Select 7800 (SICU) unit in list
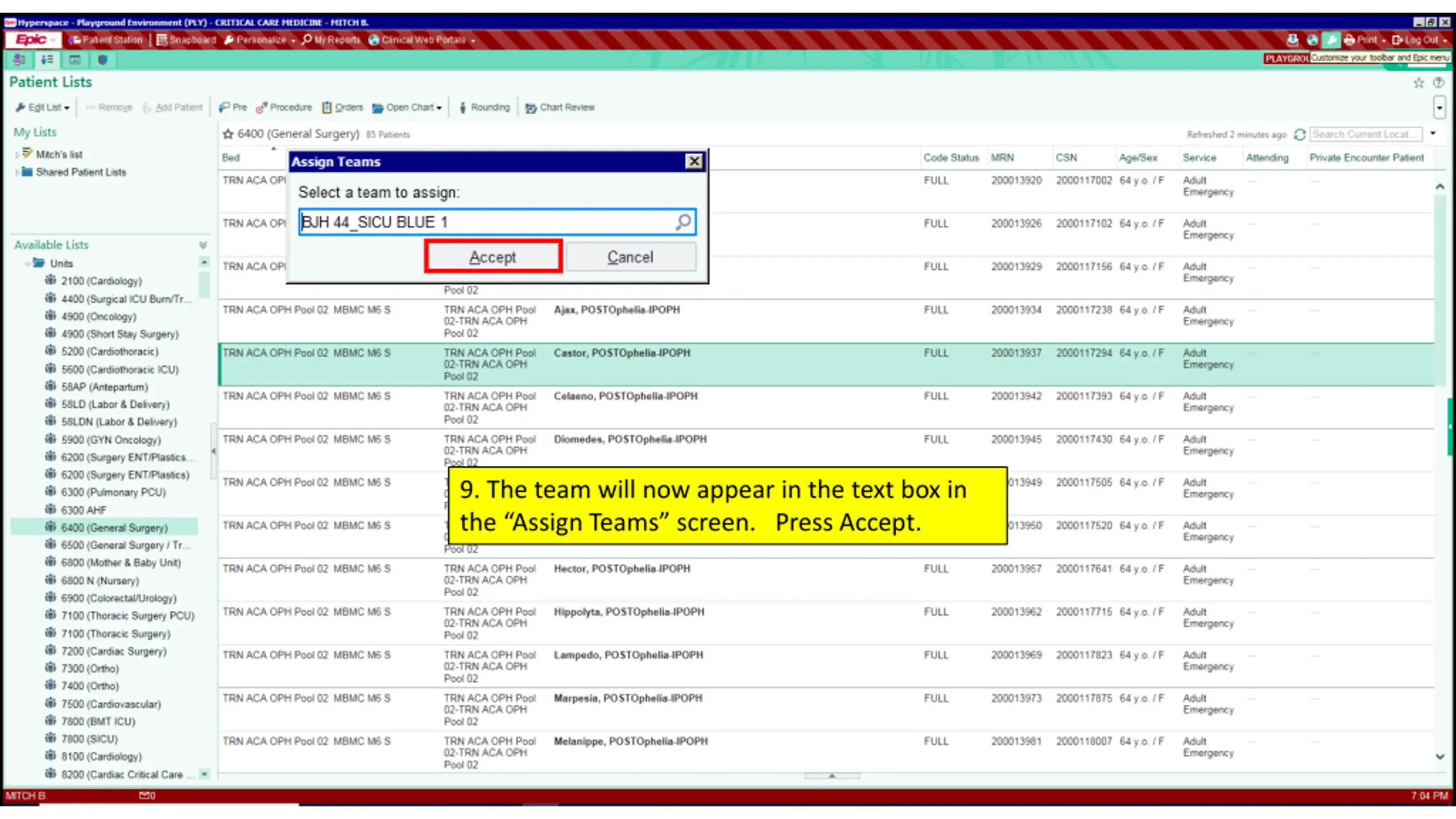The width and height of the screenshot is (1456, 819). coord(89,739)
